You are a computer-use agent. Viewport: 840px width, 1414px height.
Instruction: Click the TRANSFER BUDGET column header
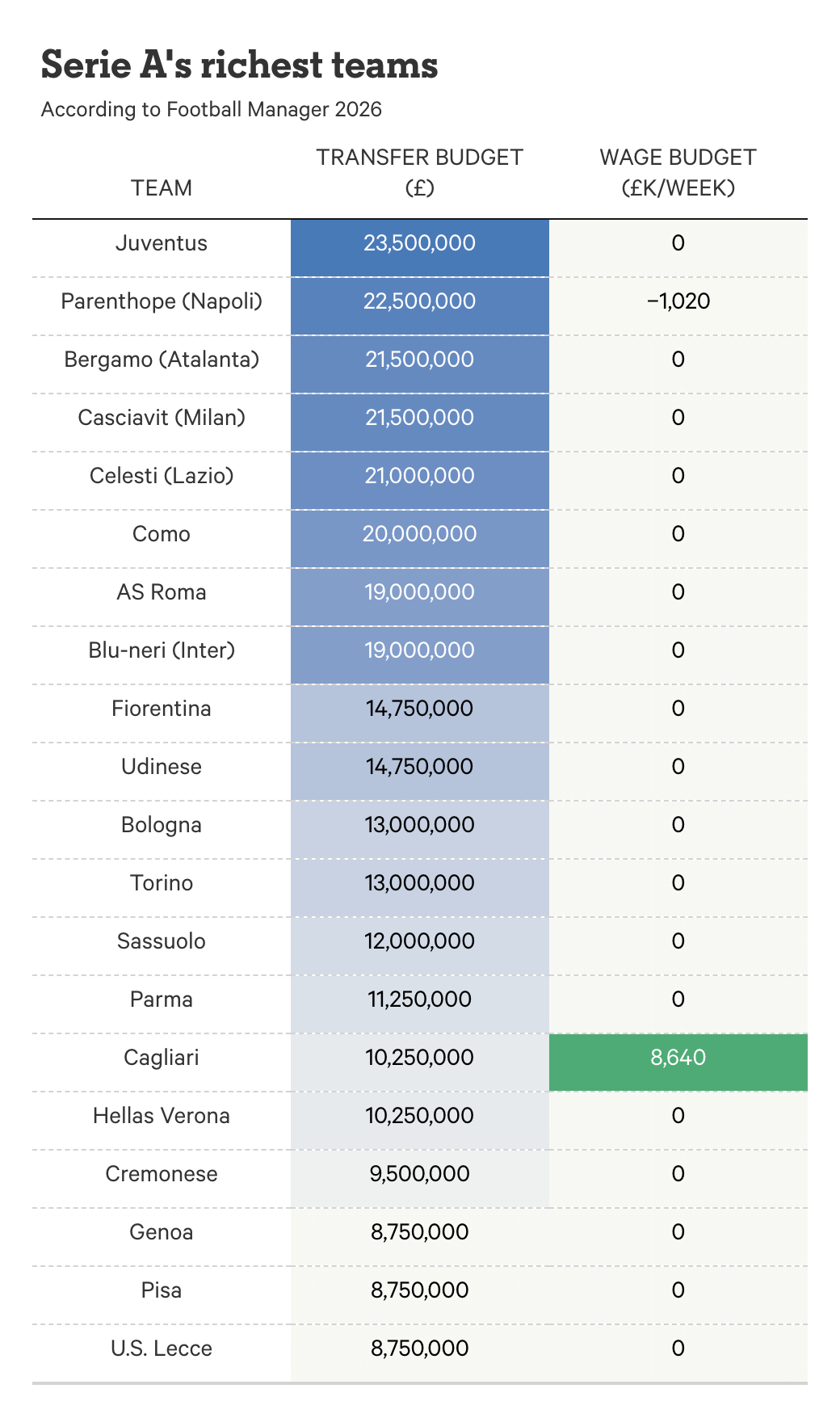tap(419, 172)
